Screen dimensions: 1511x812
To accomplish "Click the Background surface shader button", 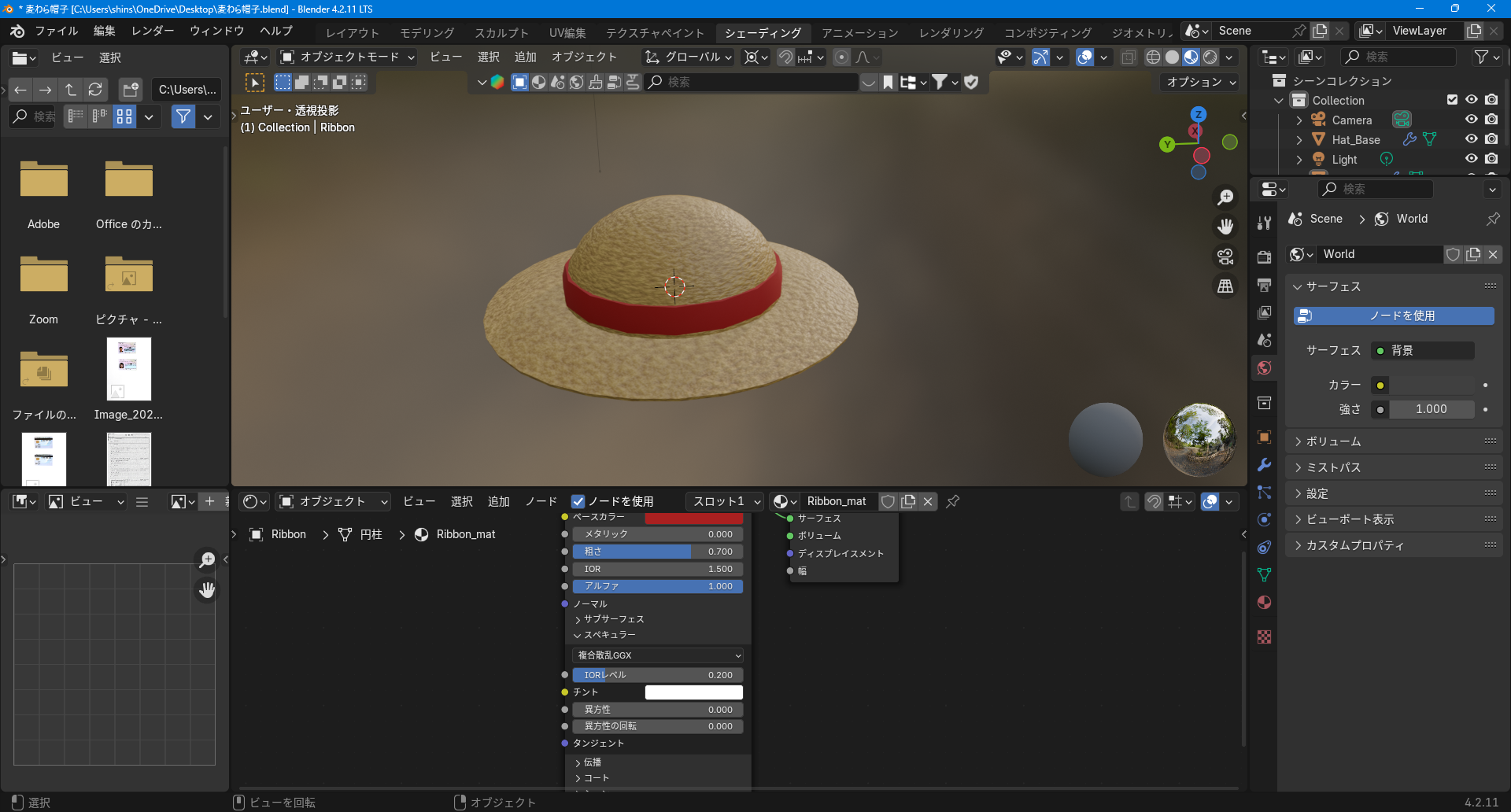I will click(x=1423, y=350).
